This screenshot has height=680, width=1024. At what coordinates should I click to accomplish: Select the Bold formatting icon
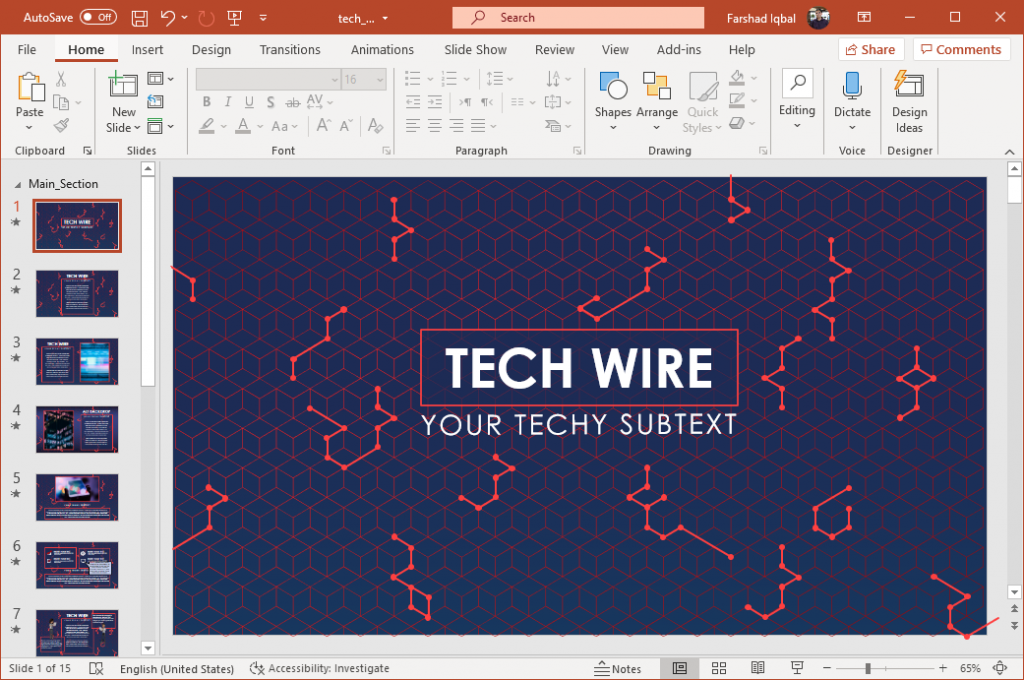click(x=206, y=101)
